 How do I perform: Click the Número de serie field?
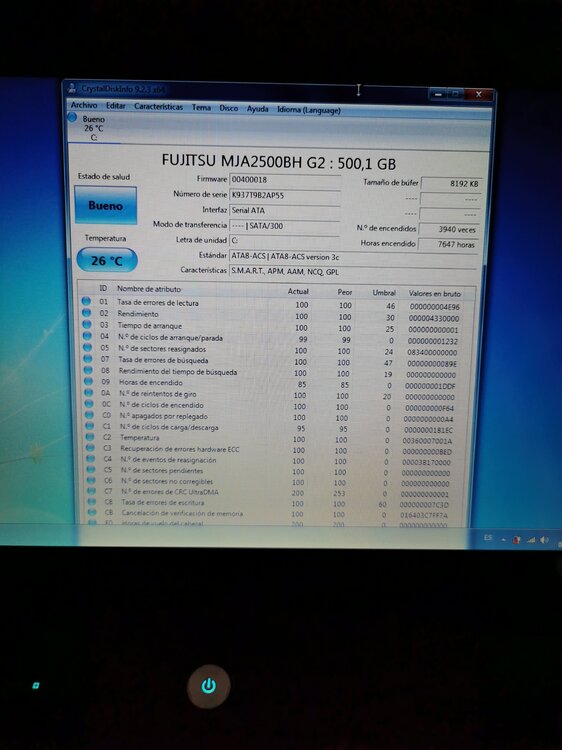pos(285,195)
